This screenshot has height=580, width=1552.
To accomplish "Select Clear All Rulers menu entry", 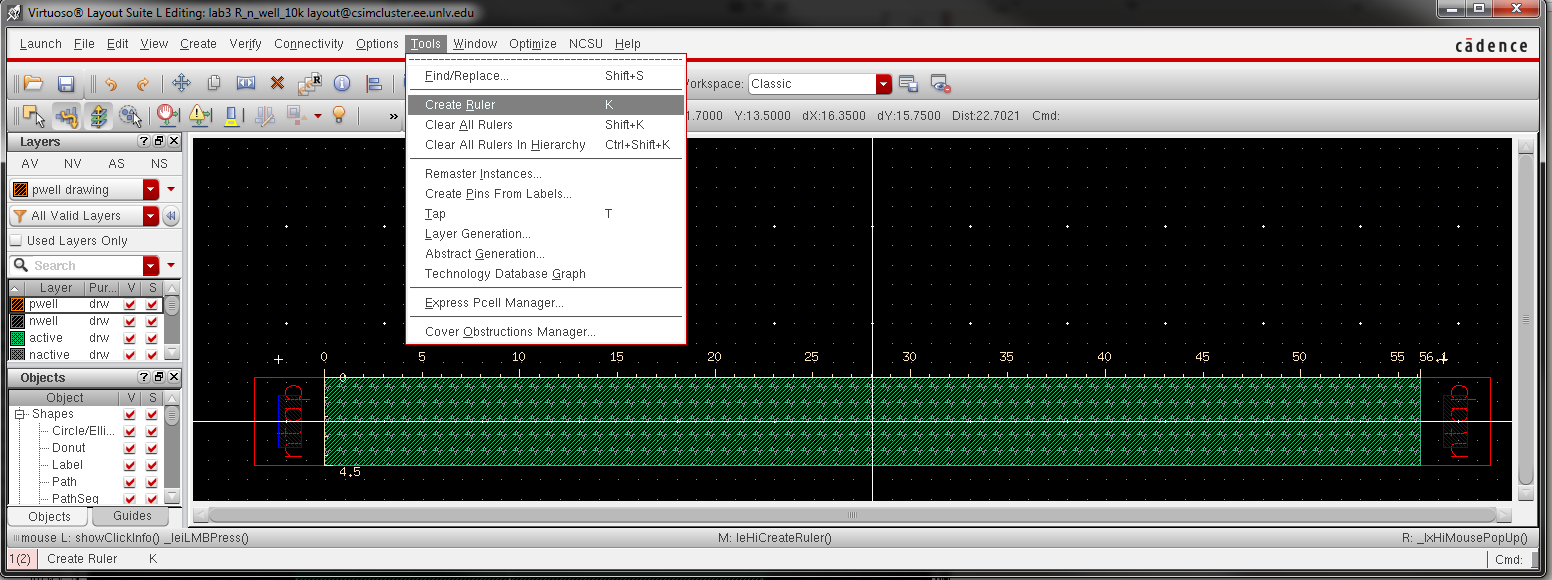I will pos(468,125).
